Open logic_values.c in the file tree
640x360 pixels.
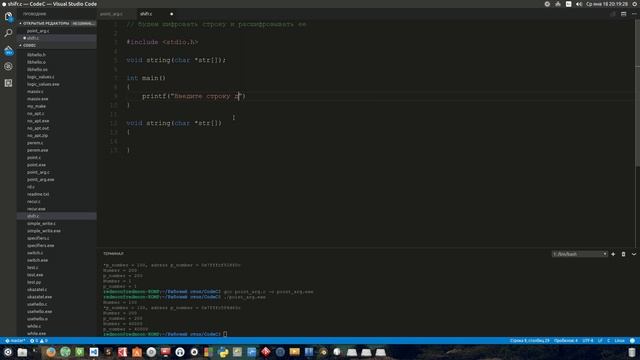[40, 77]
